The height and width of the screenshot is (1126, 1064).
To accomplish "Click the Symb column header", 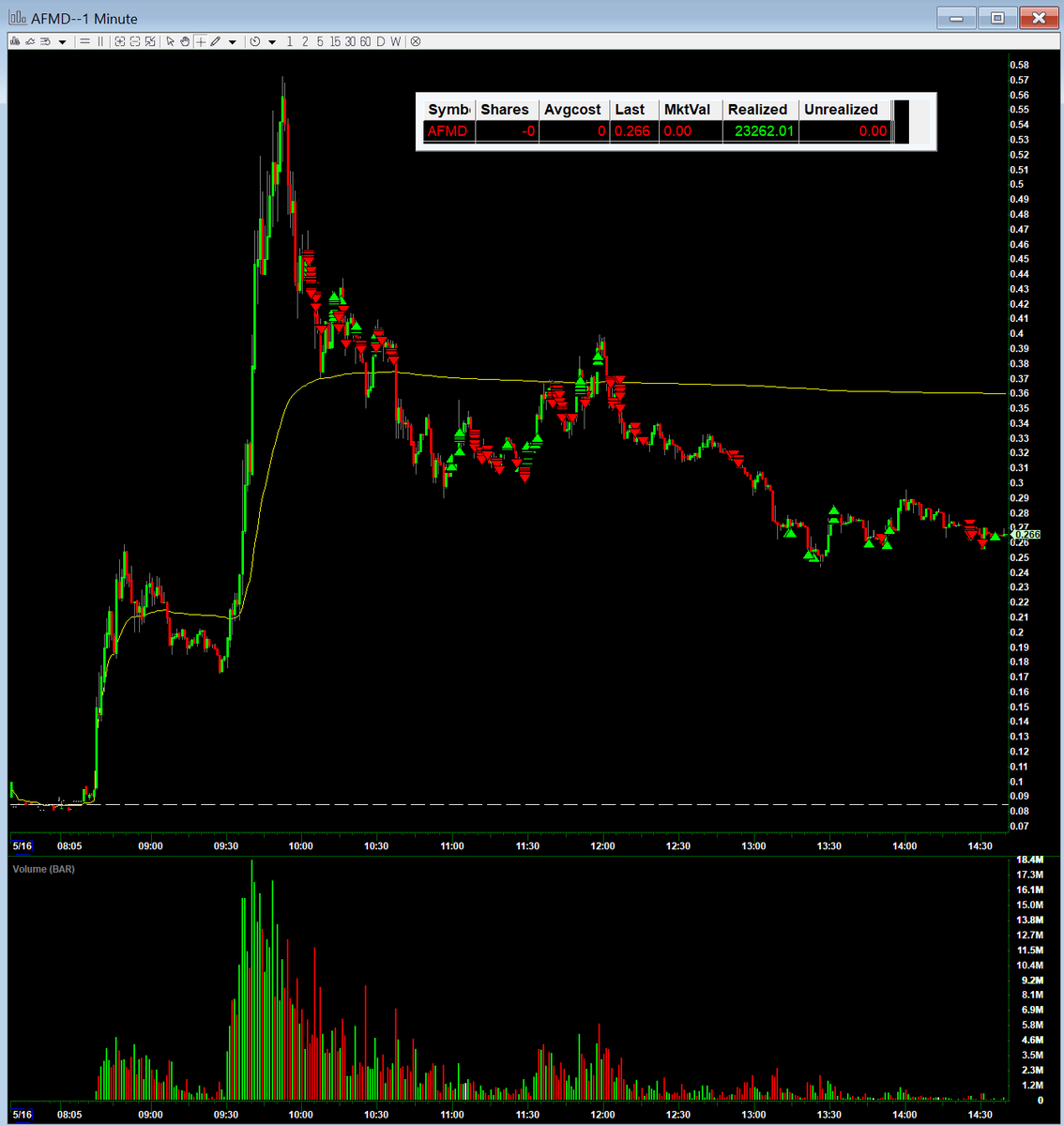I will (x=448, y=110).
